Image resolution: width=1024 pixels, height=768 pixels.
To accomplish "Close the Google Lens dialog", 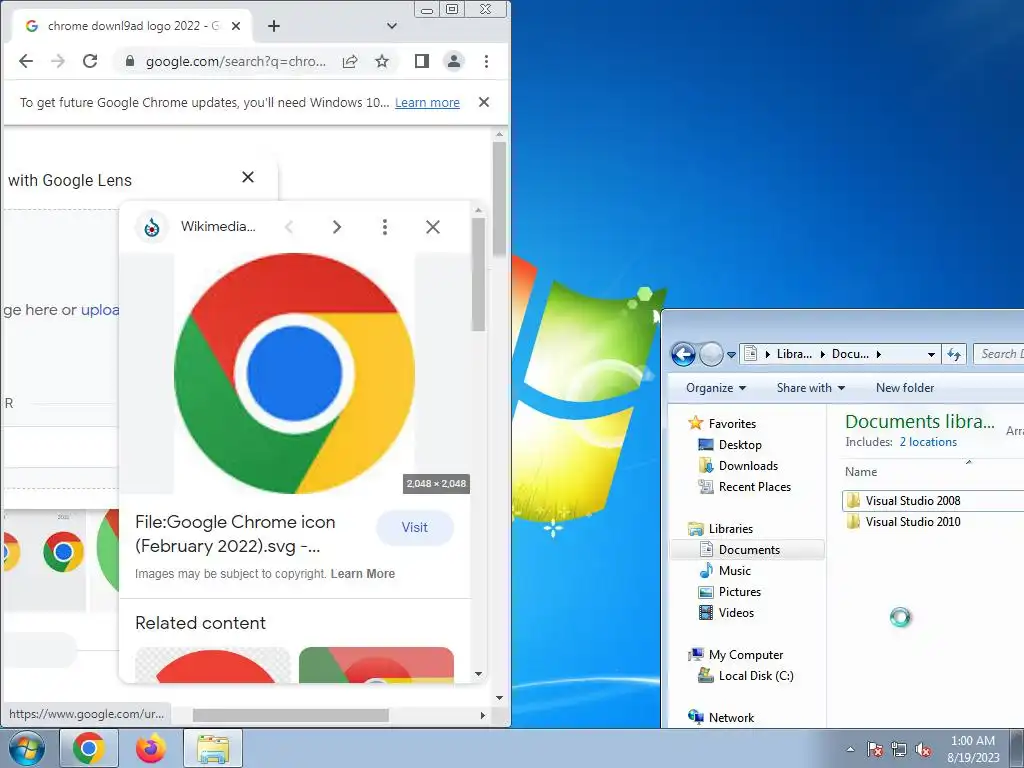I will (248, 177).
